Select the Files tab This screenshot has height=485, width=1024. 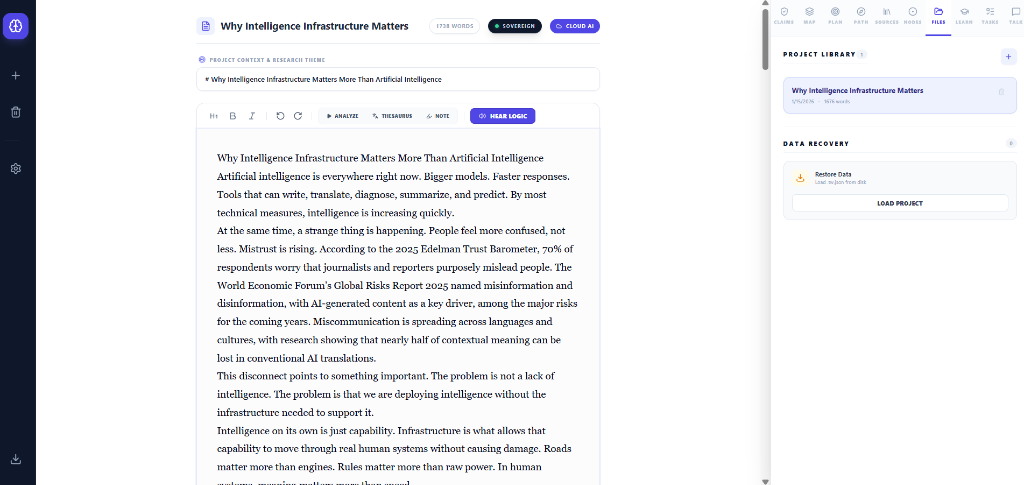[938, 16]
